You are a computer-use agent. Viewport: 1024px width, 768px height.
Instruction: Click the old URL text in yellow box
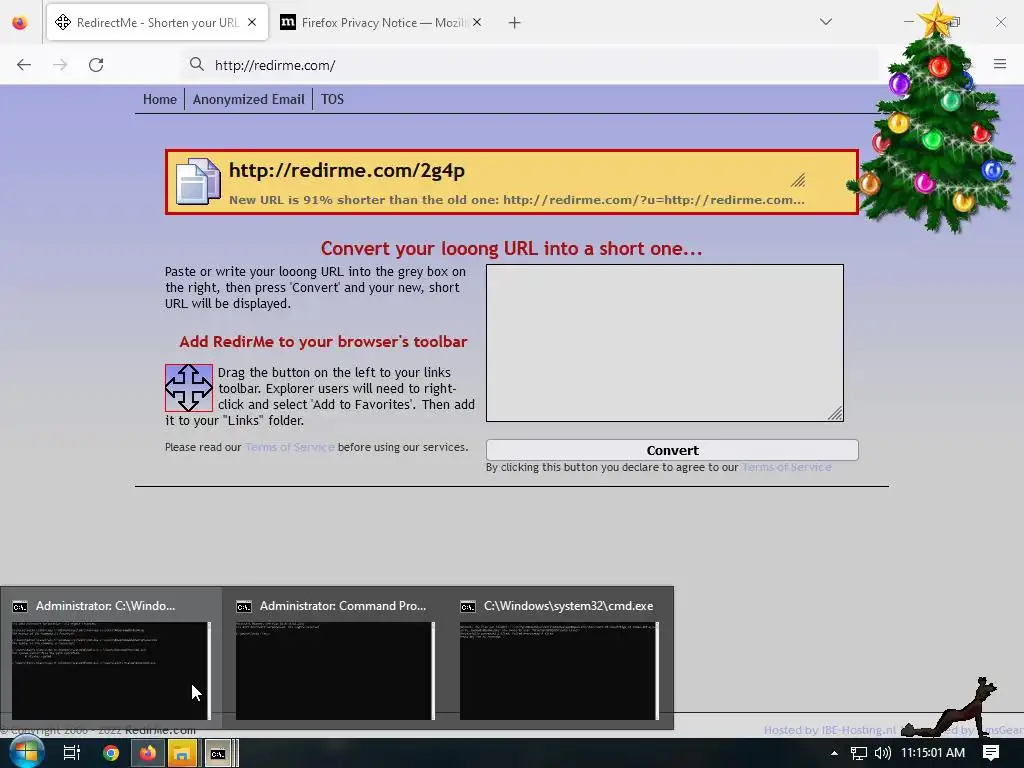[654, 200]
